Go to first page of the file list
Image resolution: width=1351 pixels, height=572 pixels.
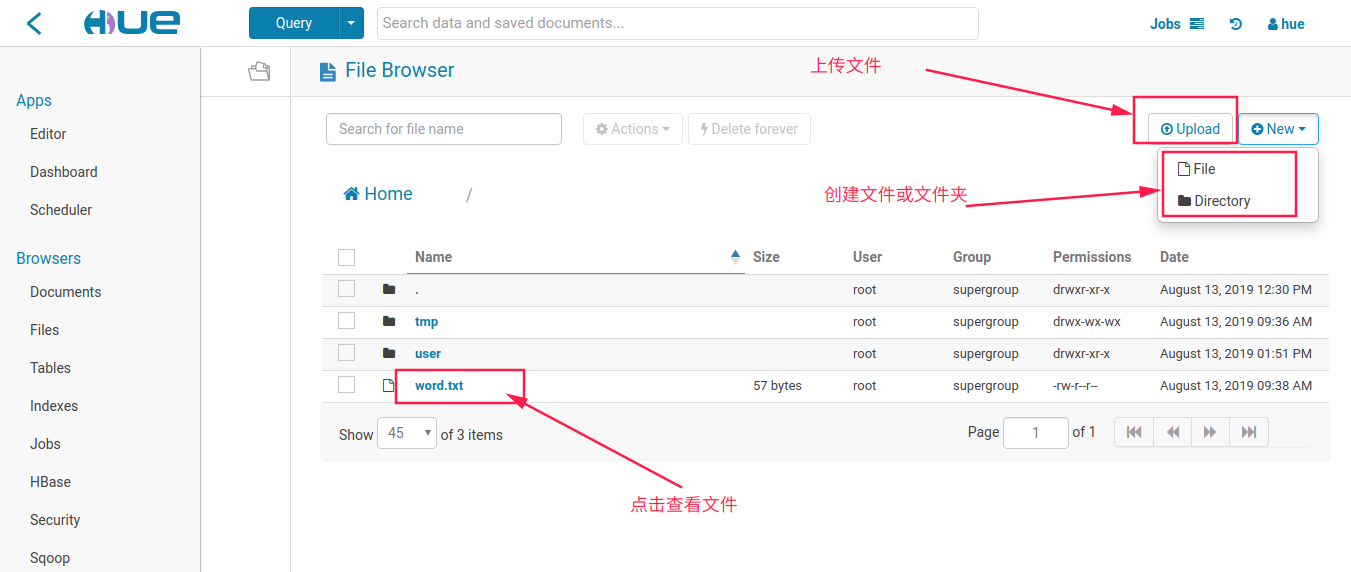click(1134, 432)
